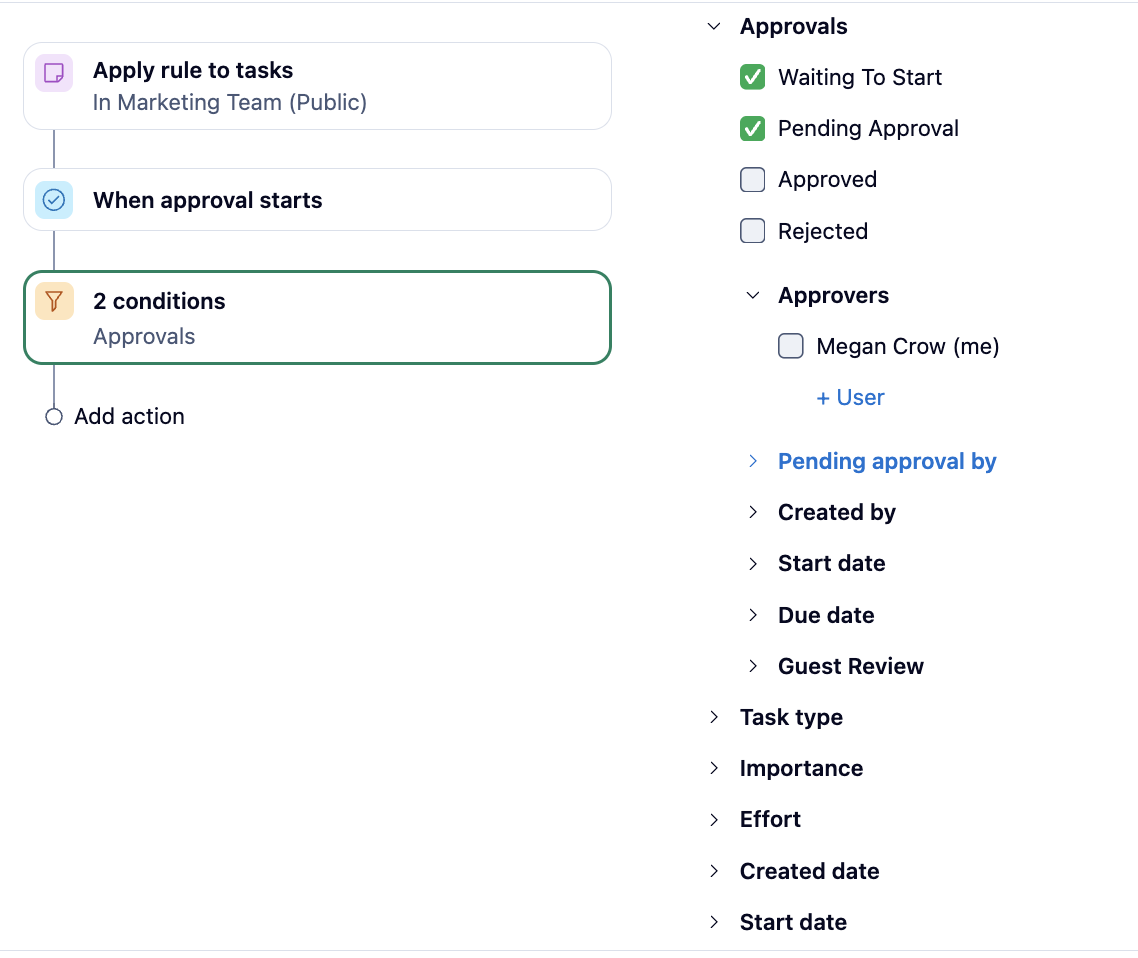This screenshot has width=1138, height=958.
Task: Check the Approved checkbox
Action: click(752, 180)
